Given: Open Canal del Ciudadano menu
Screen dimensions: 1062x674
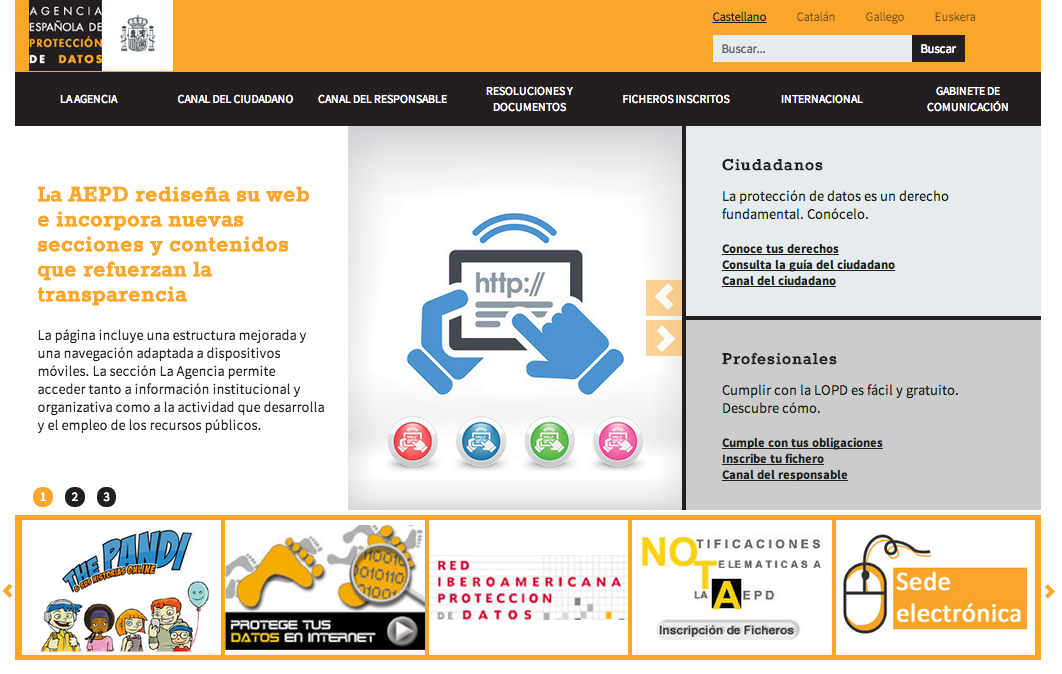Looking at the screenshot, I should [235, 99].
